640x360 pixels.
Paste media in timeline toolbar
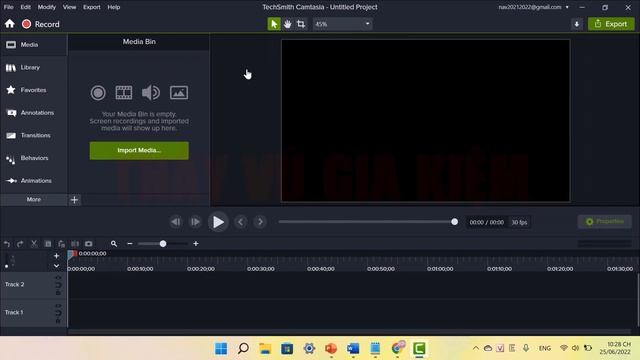[61, 244]
